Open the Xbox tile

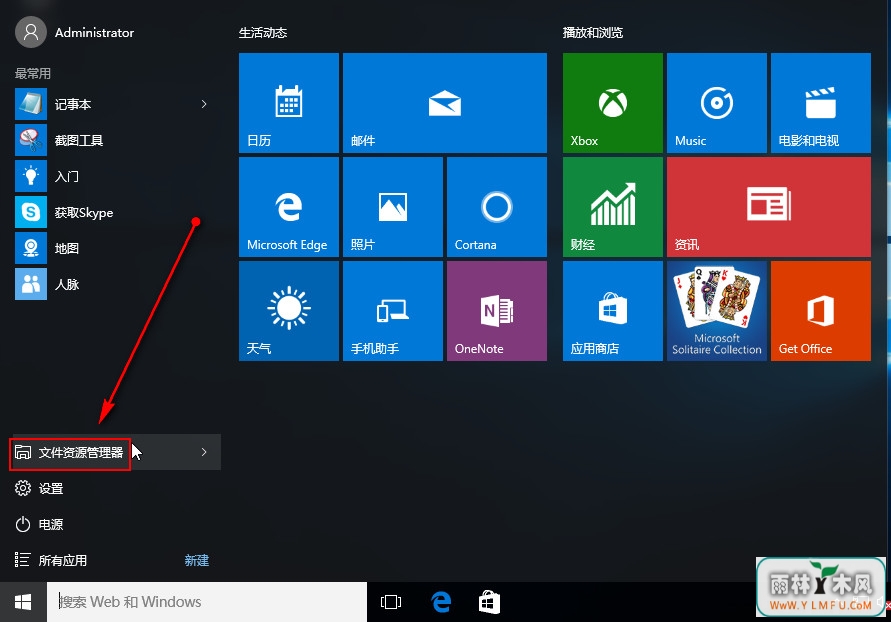pyautogui.click(x=613, y=103)
